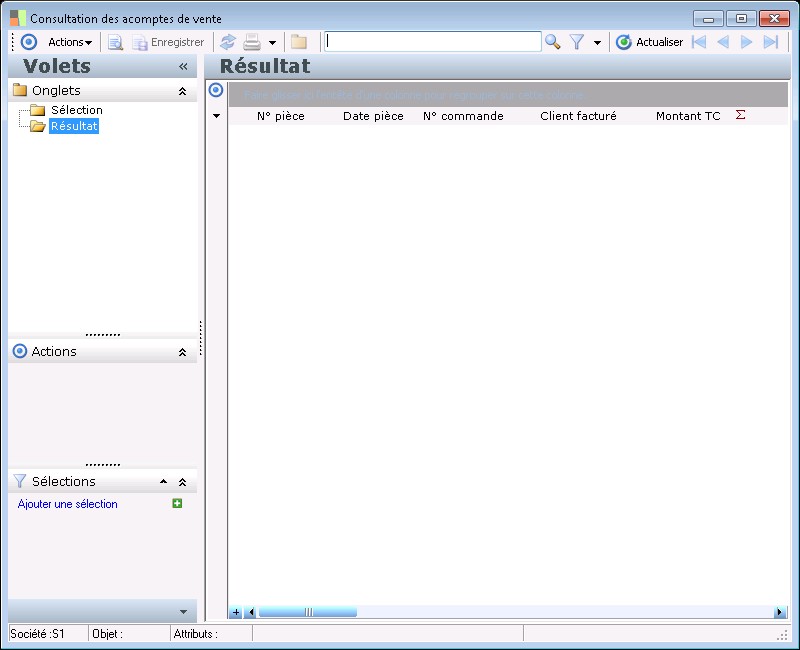Click Ajouter une sélection link
The height and width of the screenshot is (650, 800).
[x=67, y=504]
